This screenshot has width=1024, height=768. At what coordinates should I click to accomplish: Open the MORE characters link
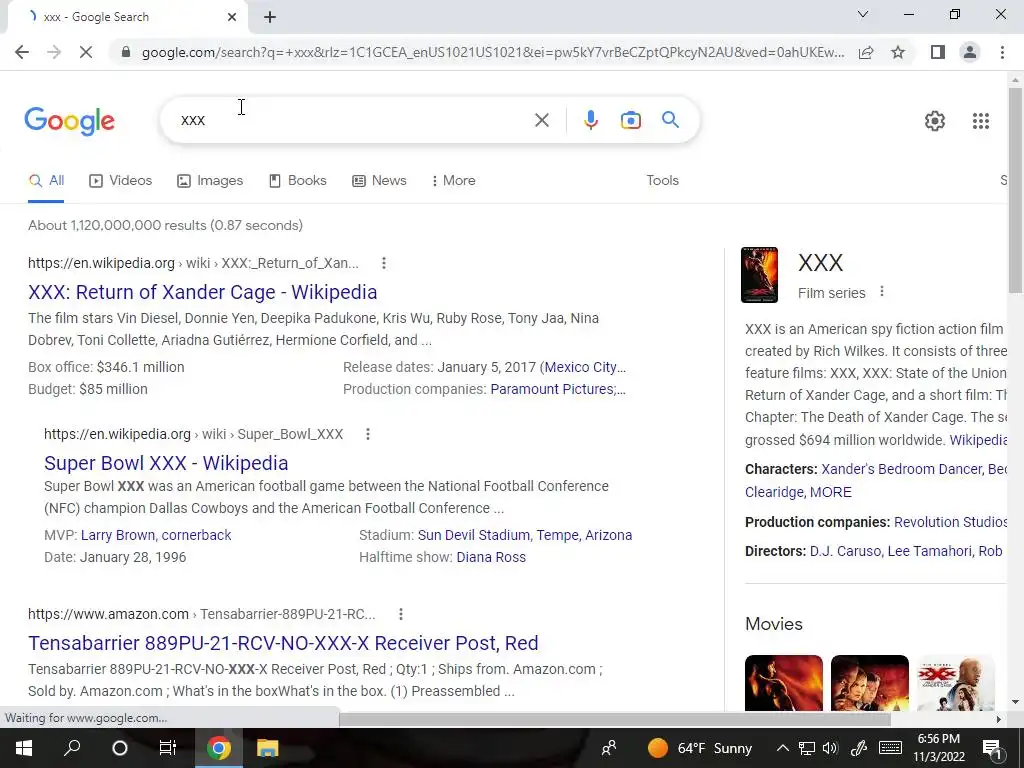831,492
